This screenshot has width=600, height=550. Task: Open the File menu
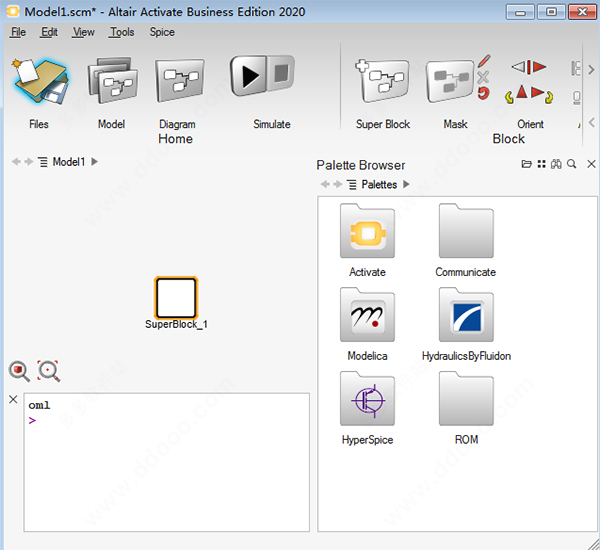point(18,32)
